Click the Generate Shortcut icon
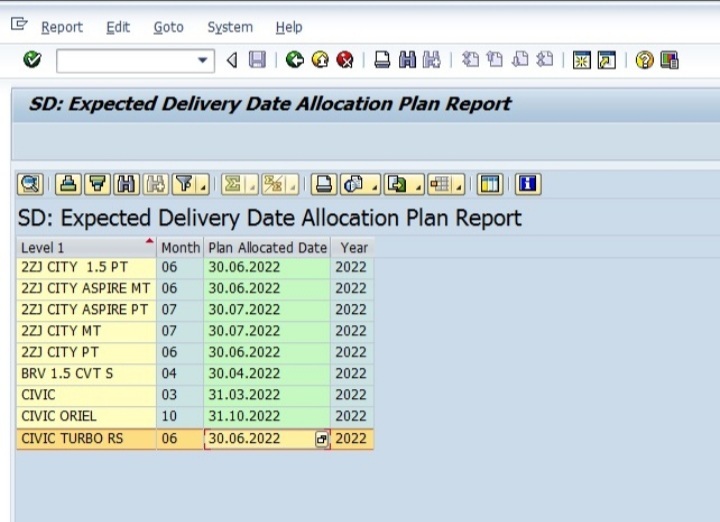The image size is (720, 522). pos(607,60)
